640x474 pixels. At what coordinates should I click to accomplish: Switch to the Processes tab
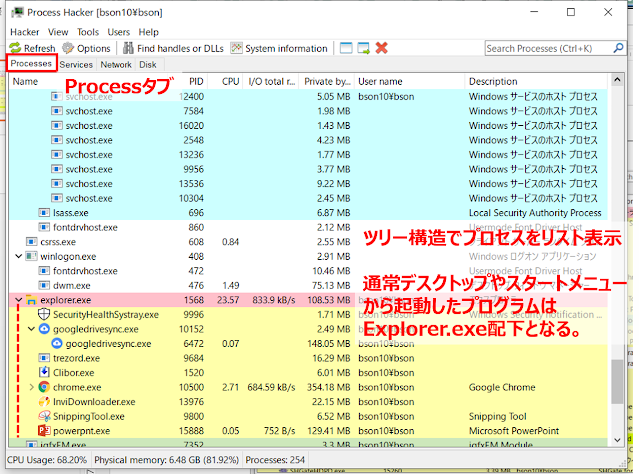point(31,63)
